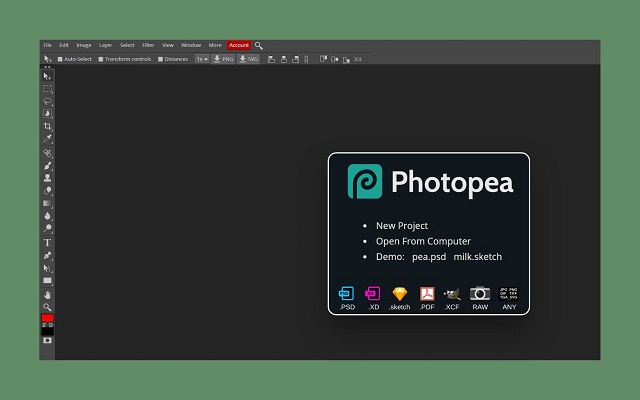Select the Clone Stamp tool
The height and width of the screenshot is (400, 640).
(47, 178)
